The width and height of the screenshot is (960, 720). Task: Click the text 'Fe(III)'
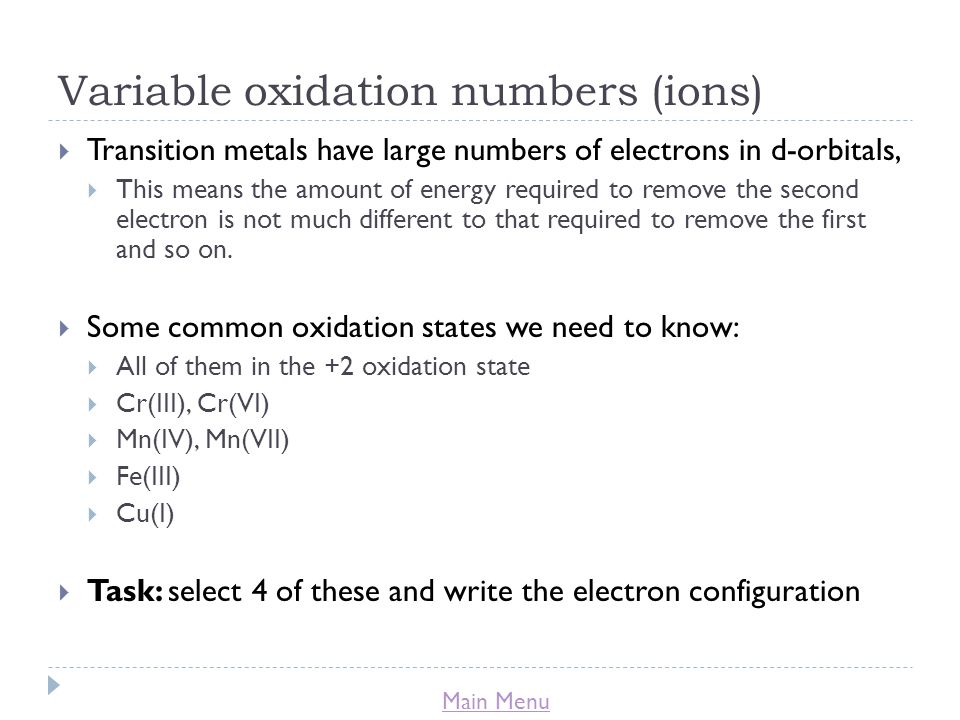click(148, 477)
